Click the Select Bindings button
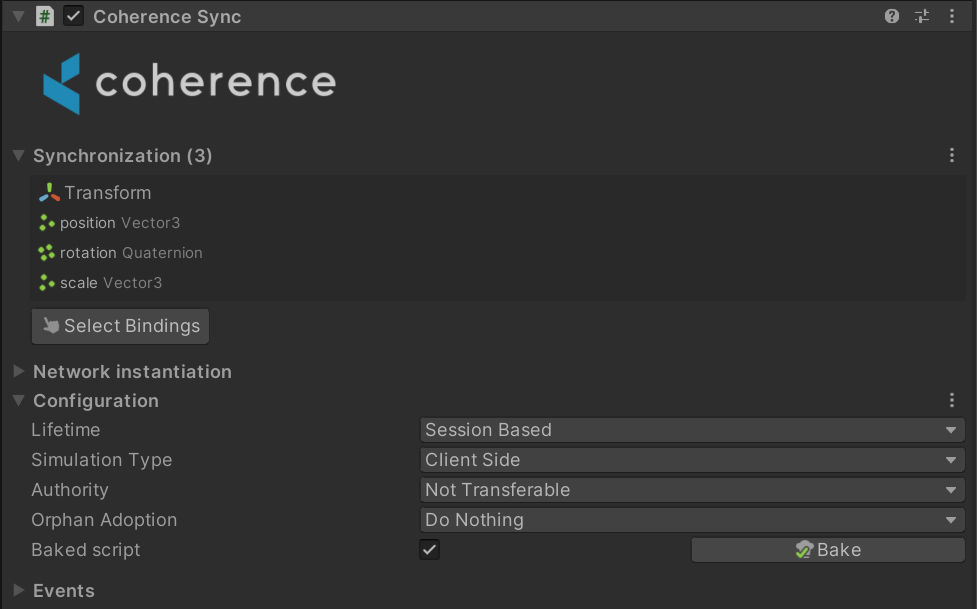Screen dimensions: 977x609 point(120,326)
